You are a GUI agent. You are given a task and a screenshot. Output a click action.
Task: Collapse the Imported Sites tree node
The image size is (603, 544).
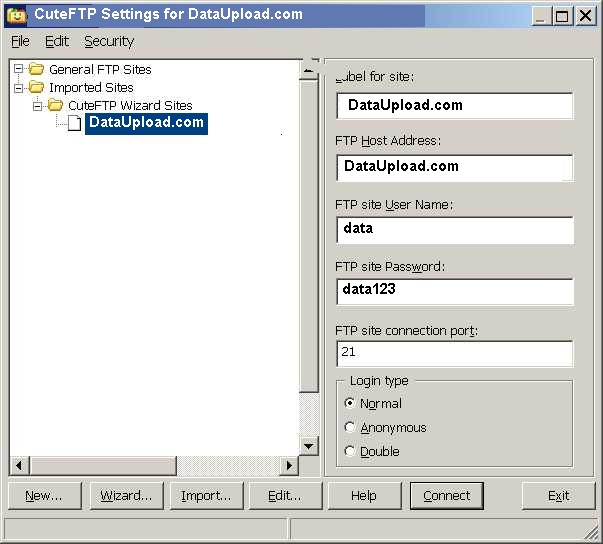(18, 88)
